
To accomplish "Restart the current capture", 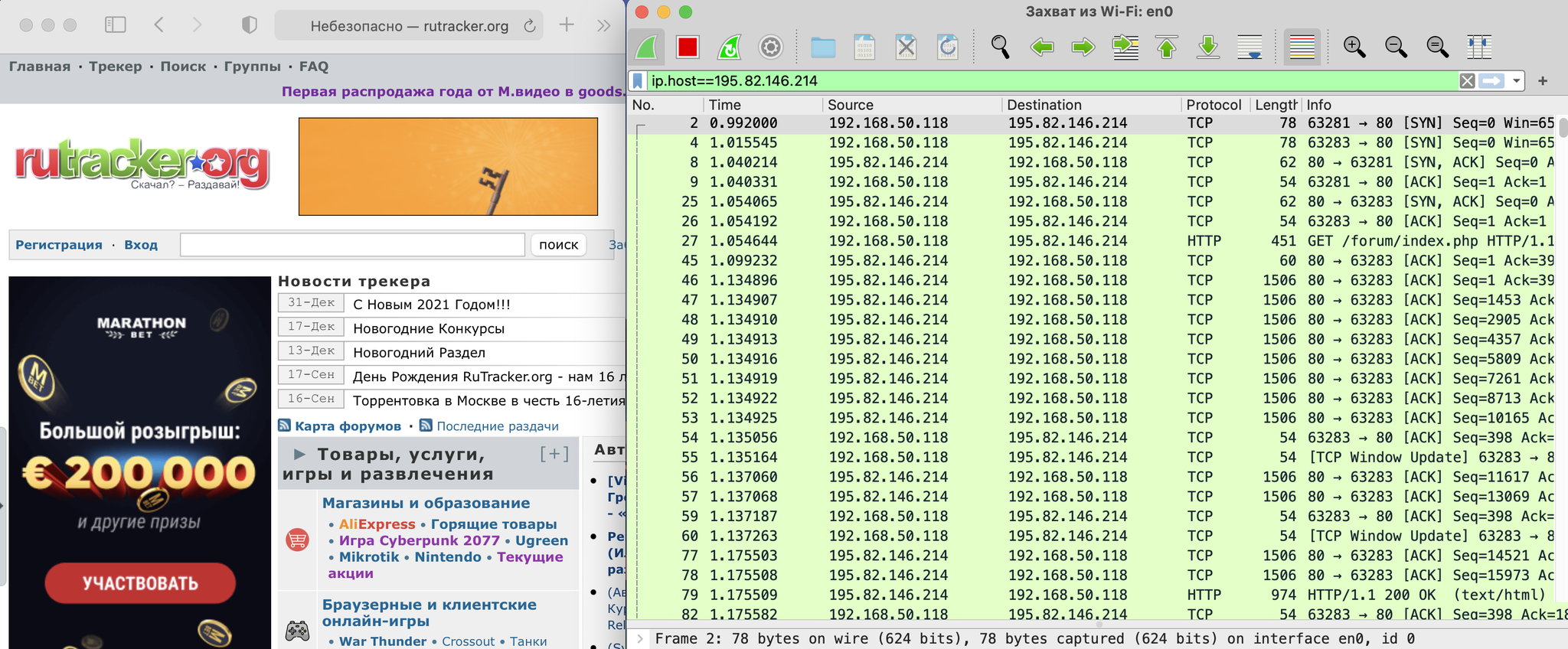I will 729,47.
